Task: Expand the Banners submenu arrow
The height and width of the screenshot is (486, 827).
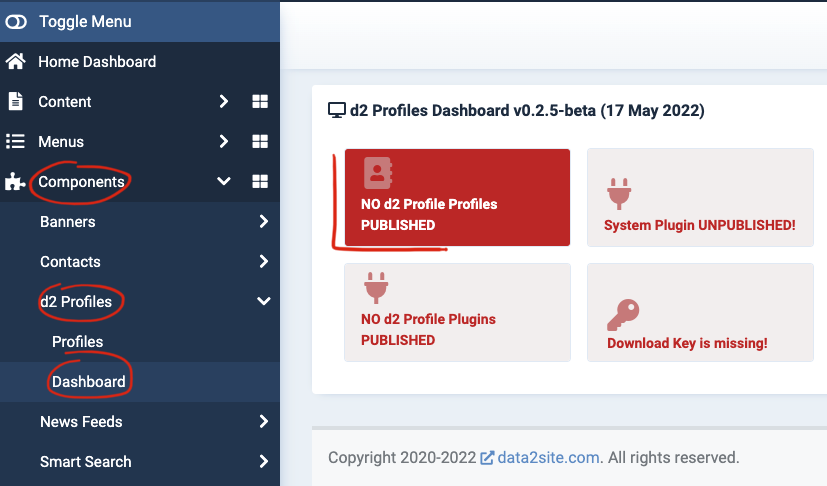Action: click(x=264, y=222)
